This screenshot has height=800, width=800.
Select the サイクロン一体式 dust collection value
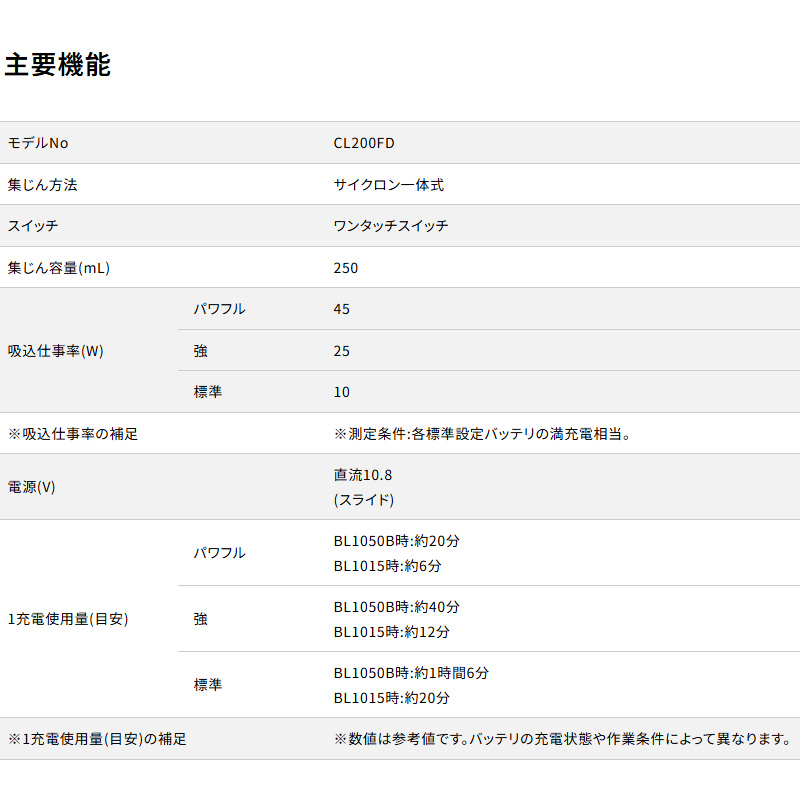388,185
